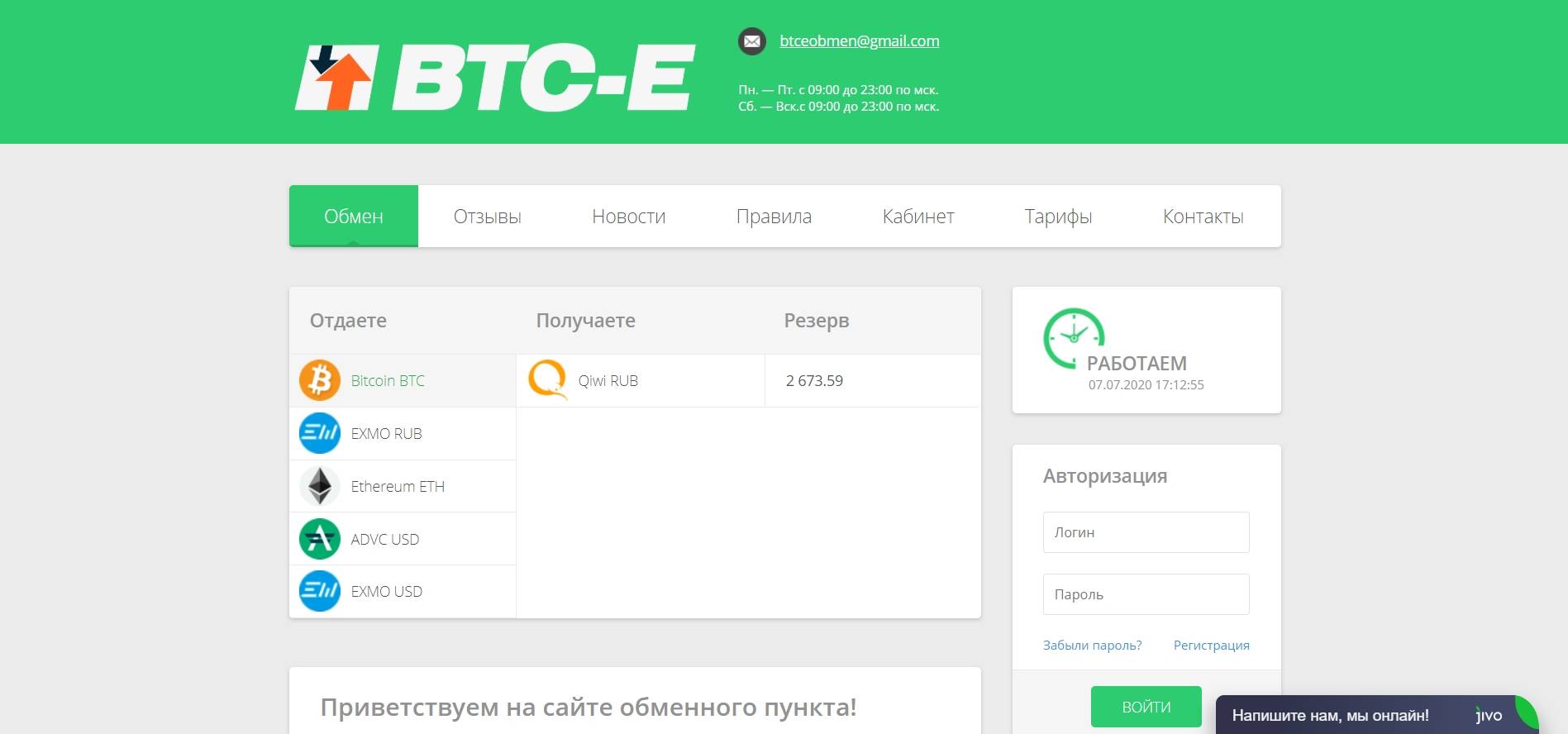This screenshot has width=1568, height=734.
Task: Click the ВОЙТИ login button
Action: pyautogui.click(x=1146, y=707)
